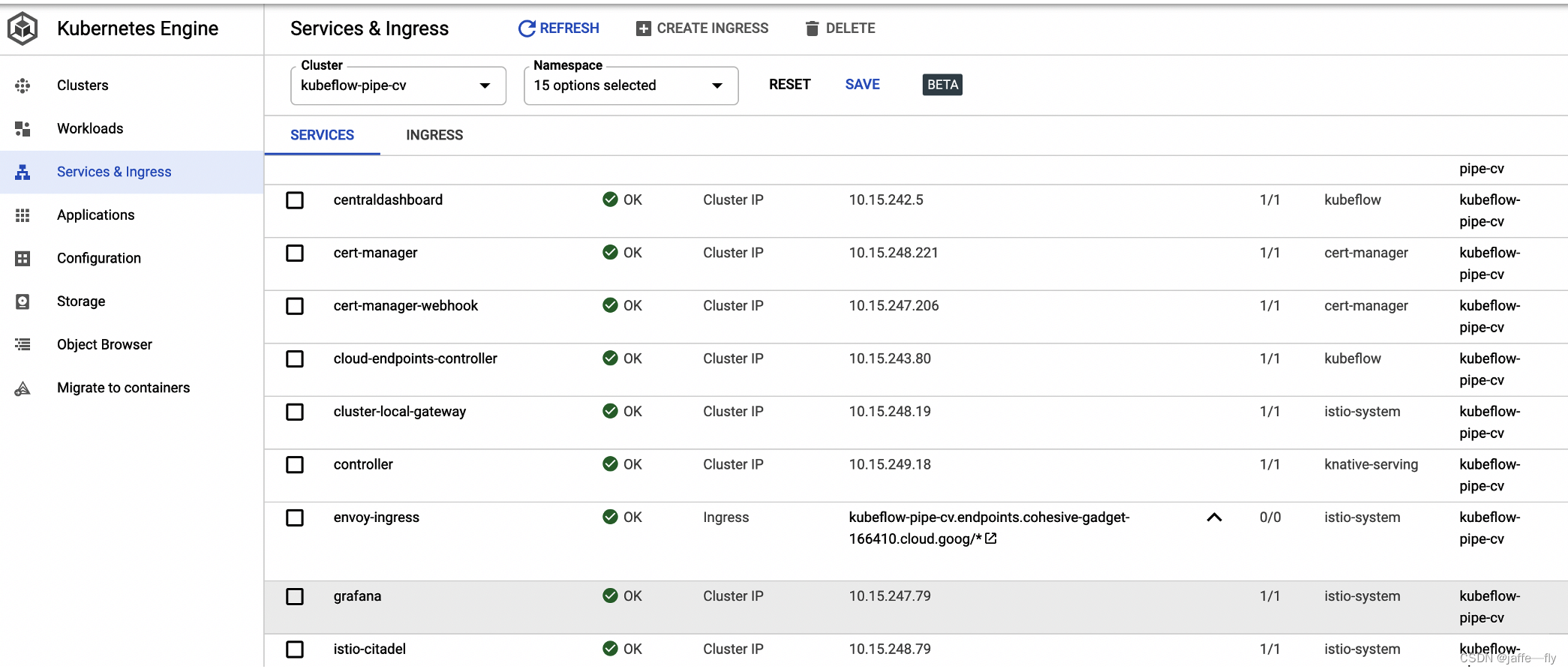Viewport: 1568px width, 672px height.
Task: Open the Cluster dropdown kubeflow-pipe-cv
Action: point(398,85)
